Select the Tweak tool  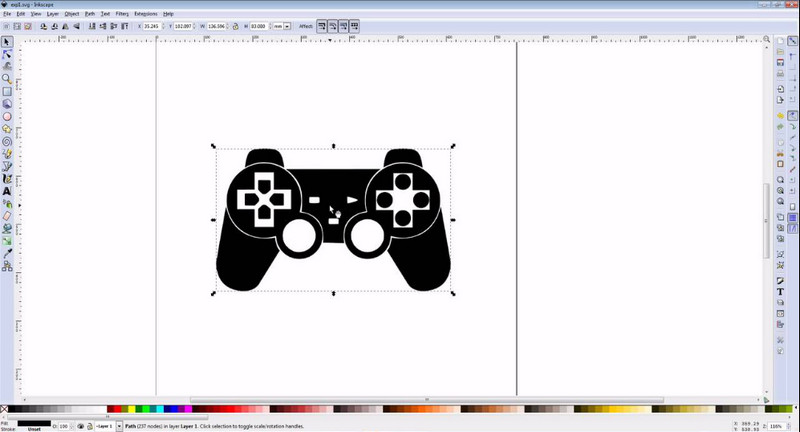(x=7, y=66)
